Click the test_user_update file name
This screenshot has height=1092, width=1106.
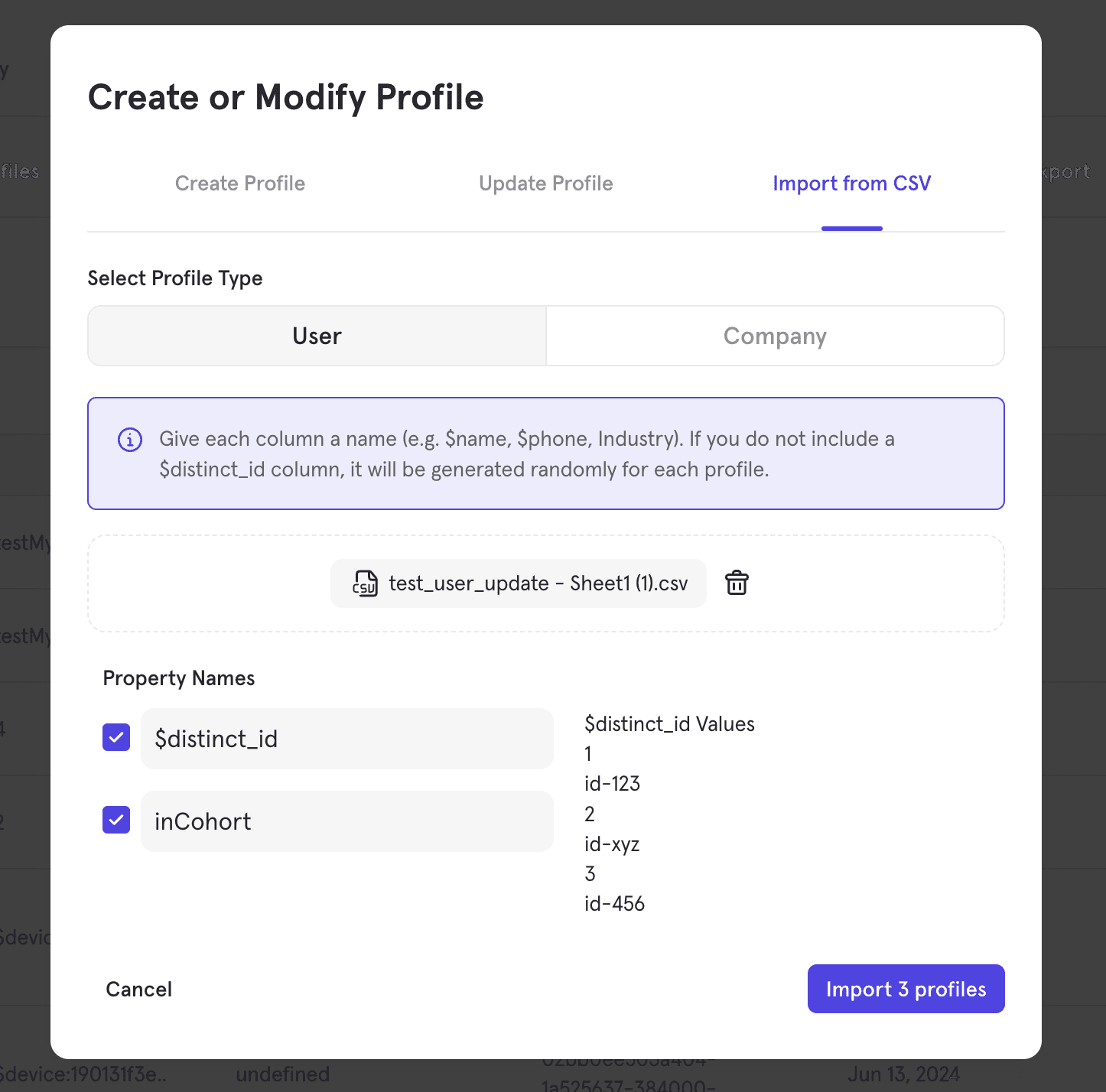(x=538, y=583)
